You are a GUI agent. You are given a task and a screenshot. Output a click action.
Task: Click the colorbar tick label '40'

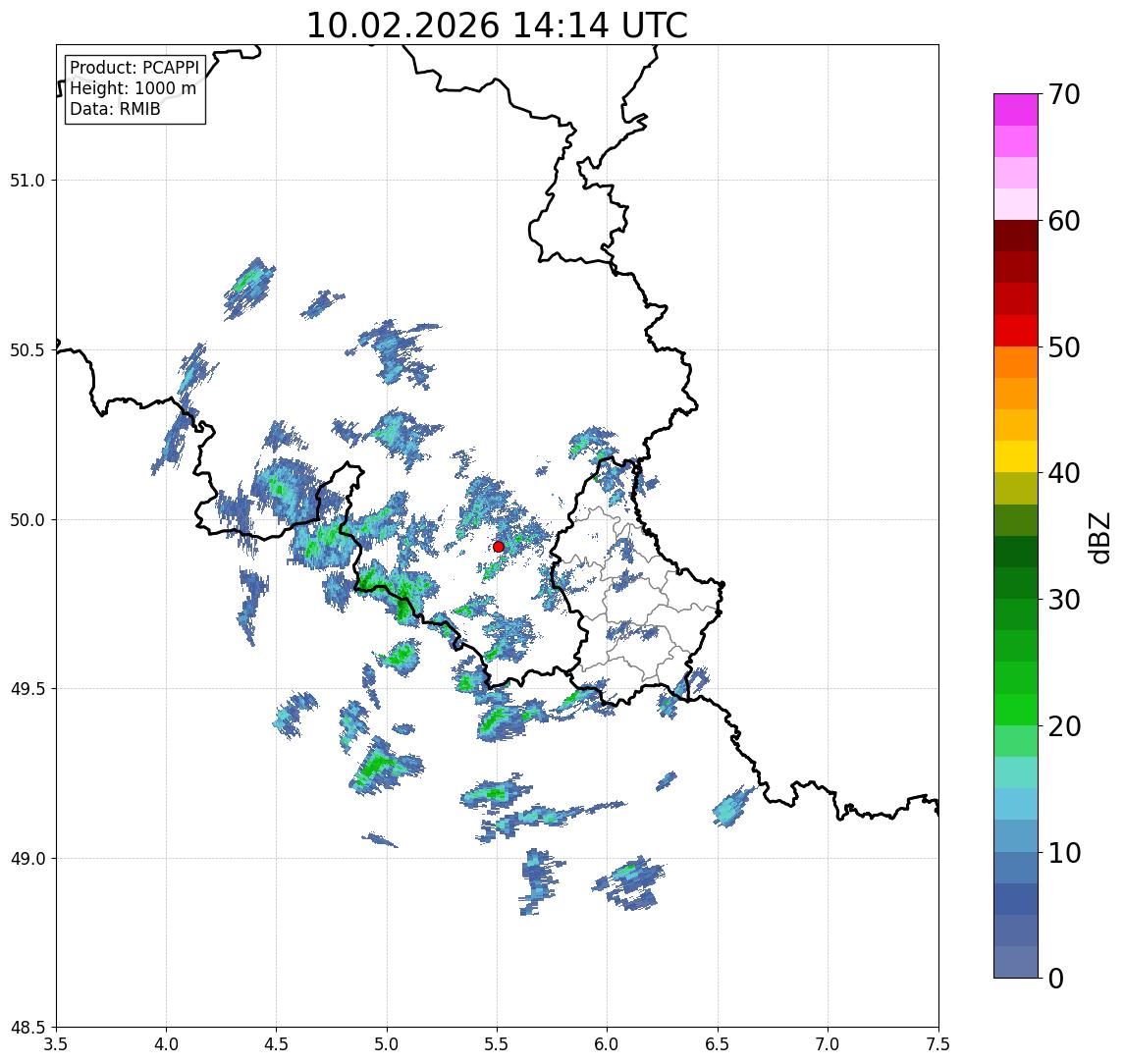tap(1064, 473)
